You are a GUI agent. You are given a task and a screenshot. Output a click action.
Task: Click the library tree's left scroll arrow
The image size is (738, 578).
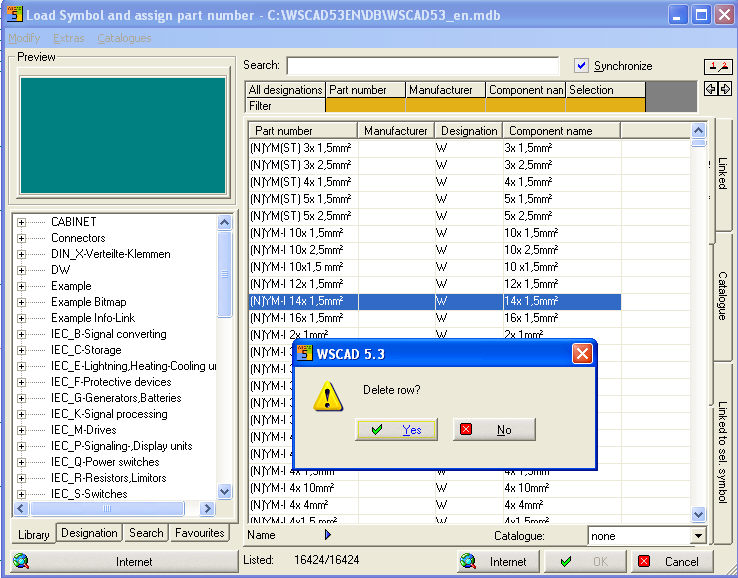(x=21, y=508)
